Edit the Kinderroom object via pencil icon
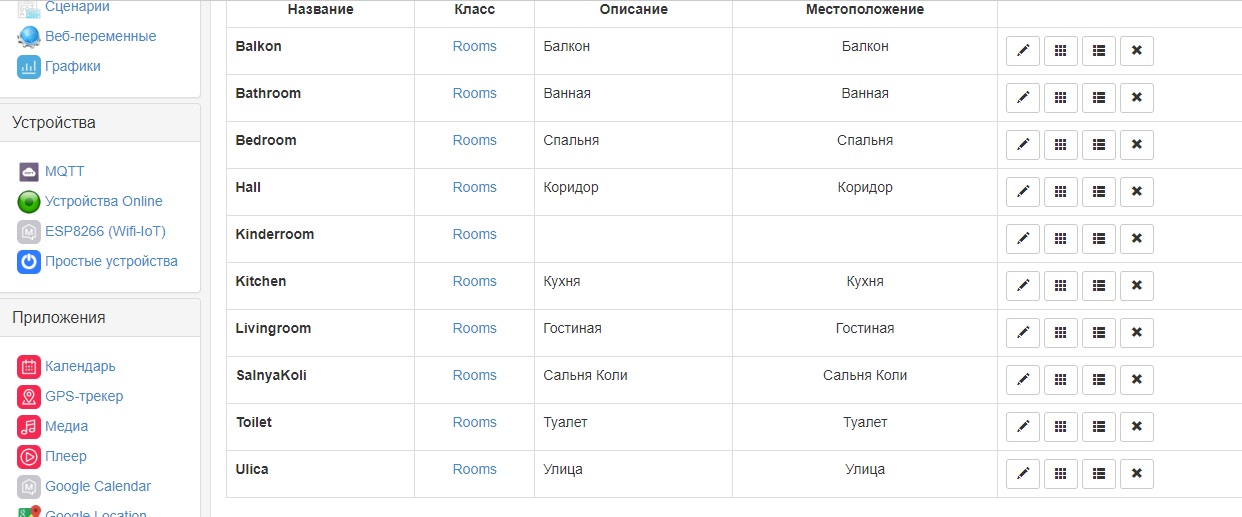The width and height of the screenshot is (1242, 517). (x=1022, y=239)
